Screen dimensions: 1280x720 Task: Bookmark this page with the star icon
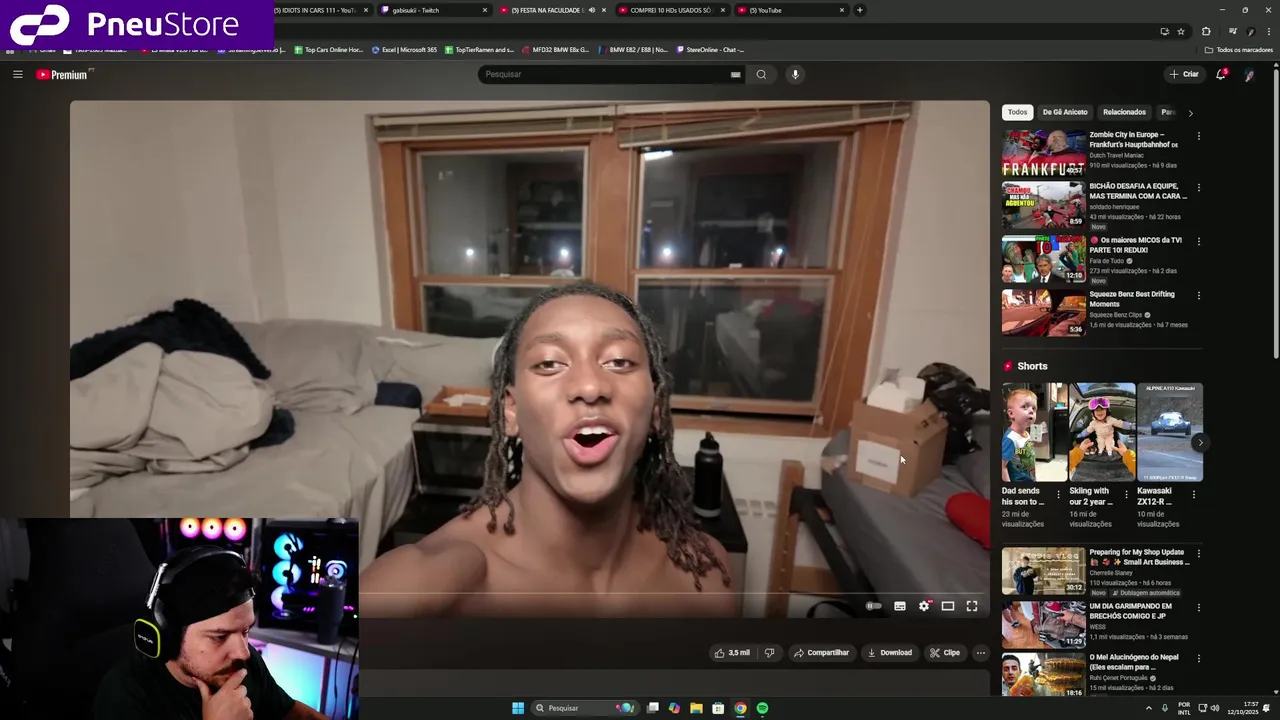click(1181, 32)
